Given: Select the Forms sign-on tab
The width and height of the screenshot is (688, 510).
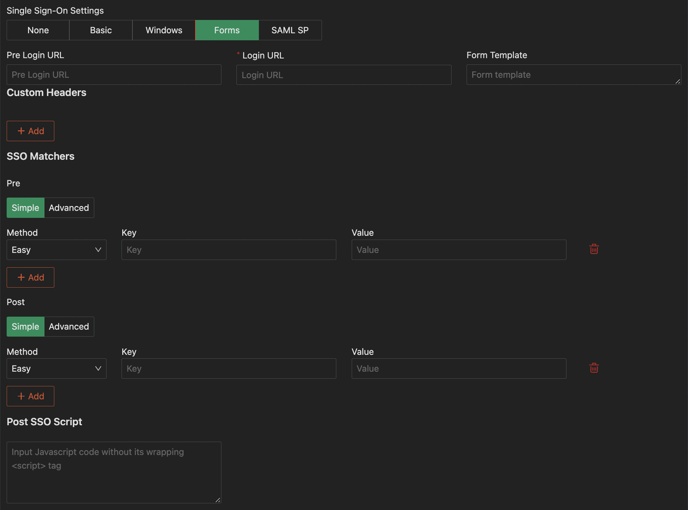Looking at the screenshot, I should coord(227,30).
